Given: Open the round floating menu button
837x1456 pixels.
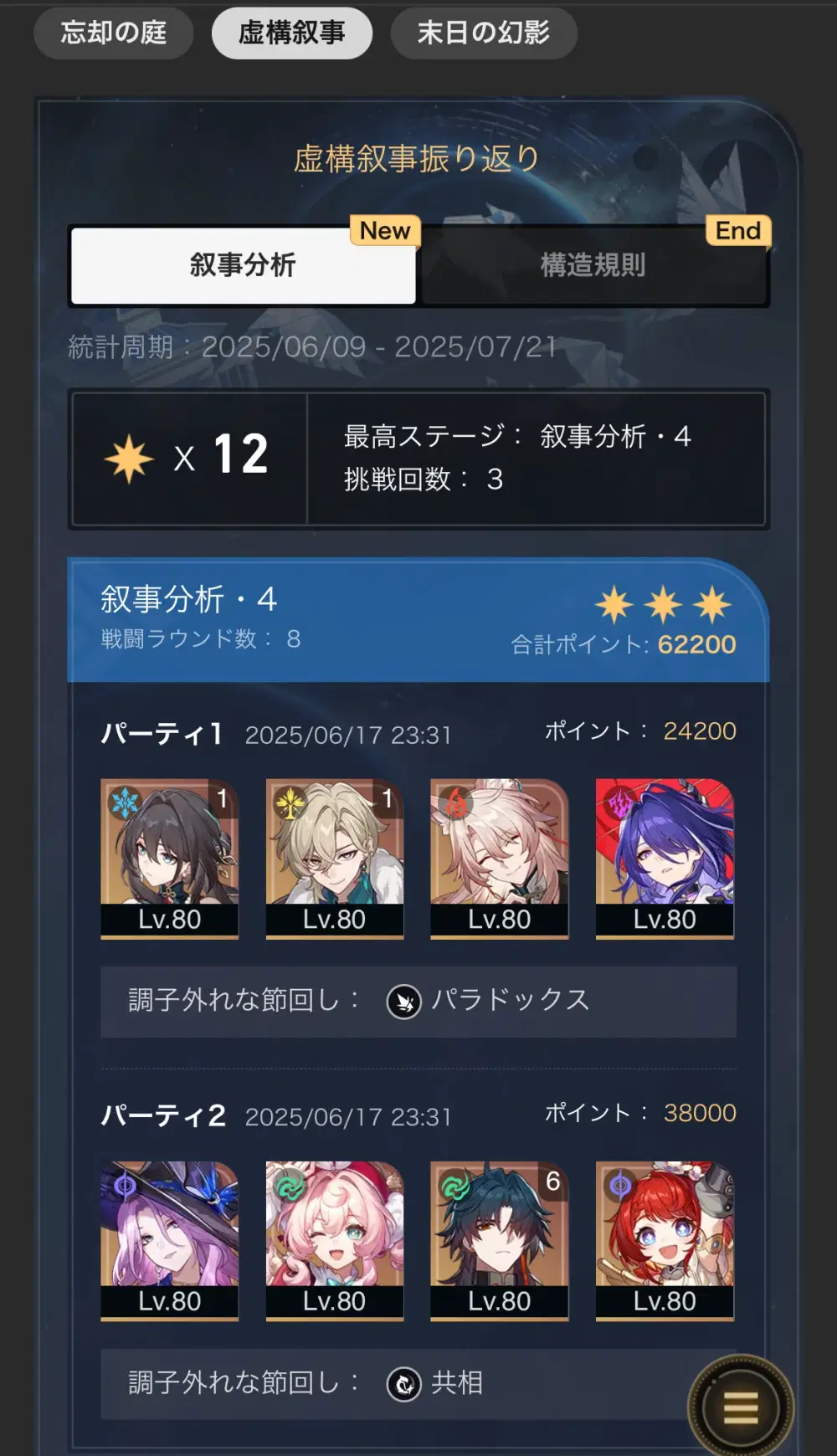Looking at the screenshot, I should (740, 1407).
